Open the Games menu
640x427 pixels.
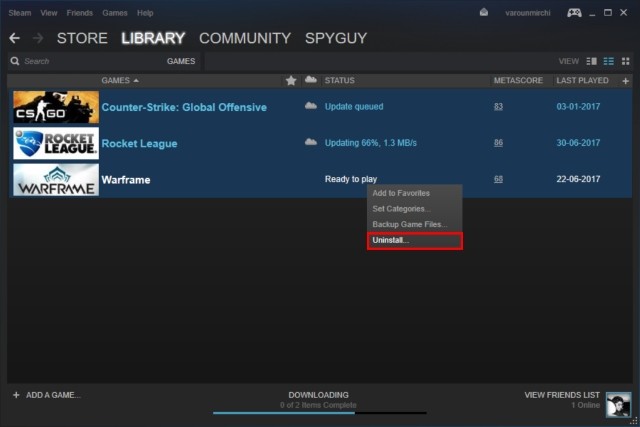115,13
